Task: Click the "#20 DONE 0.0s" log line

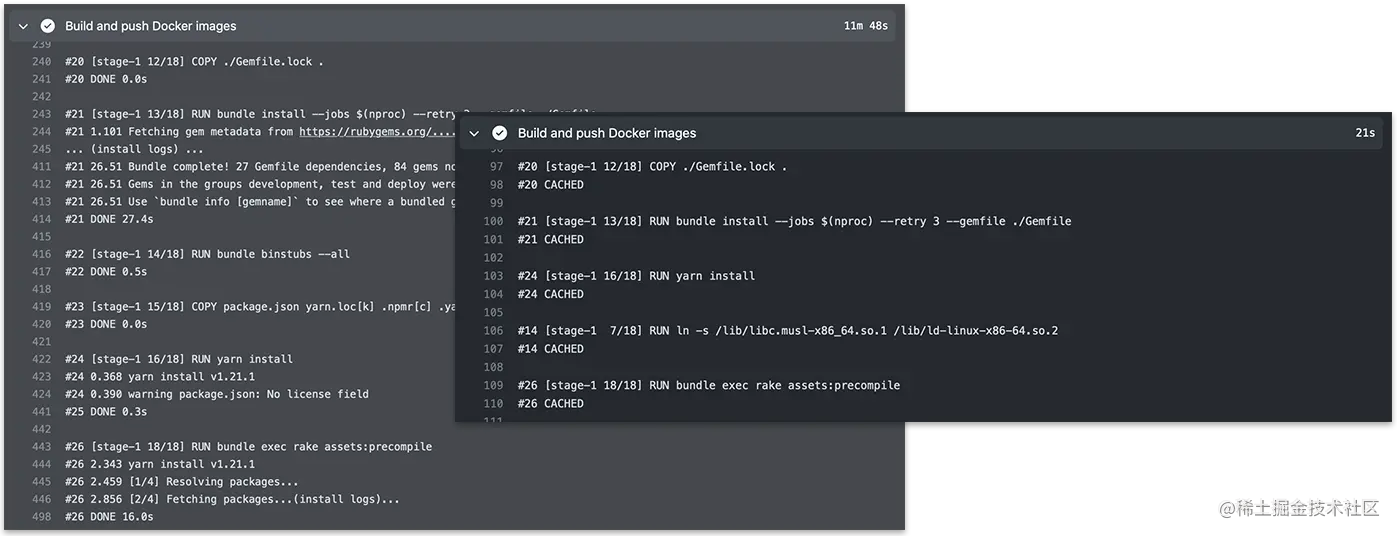Action: [x=105, y=79]
